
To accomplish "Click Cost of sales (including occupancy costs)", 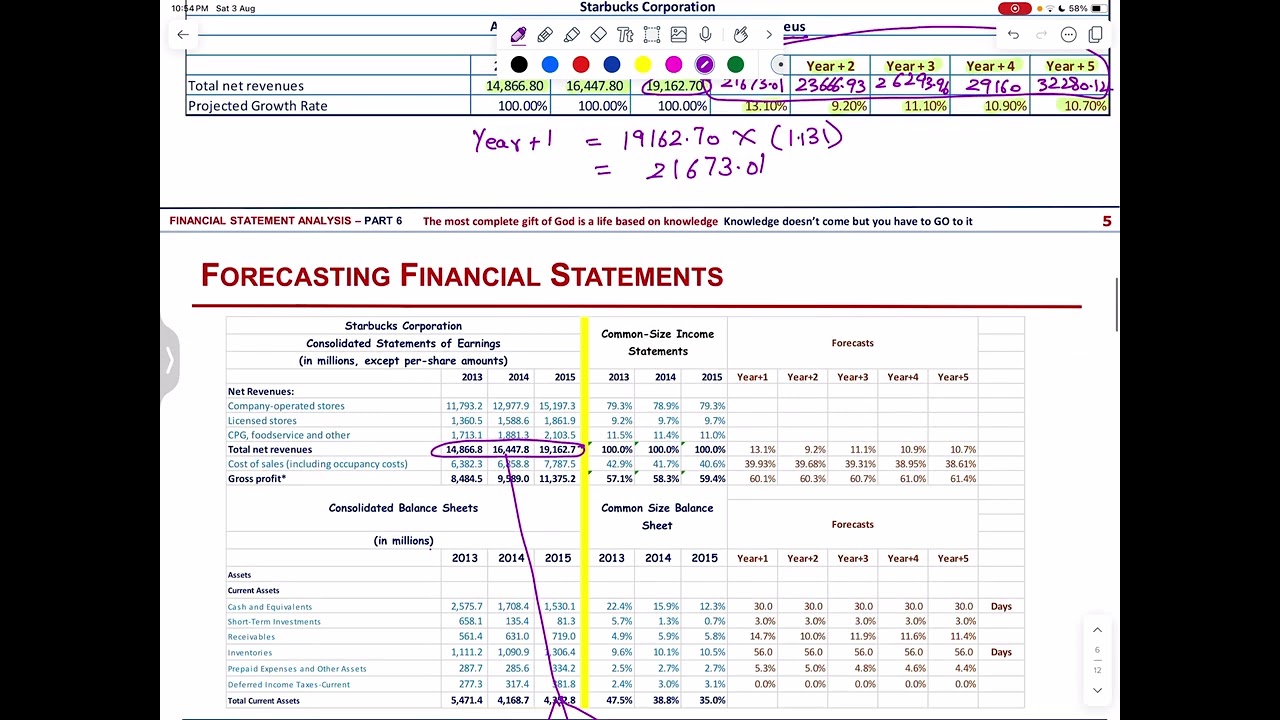I will 317,464.
